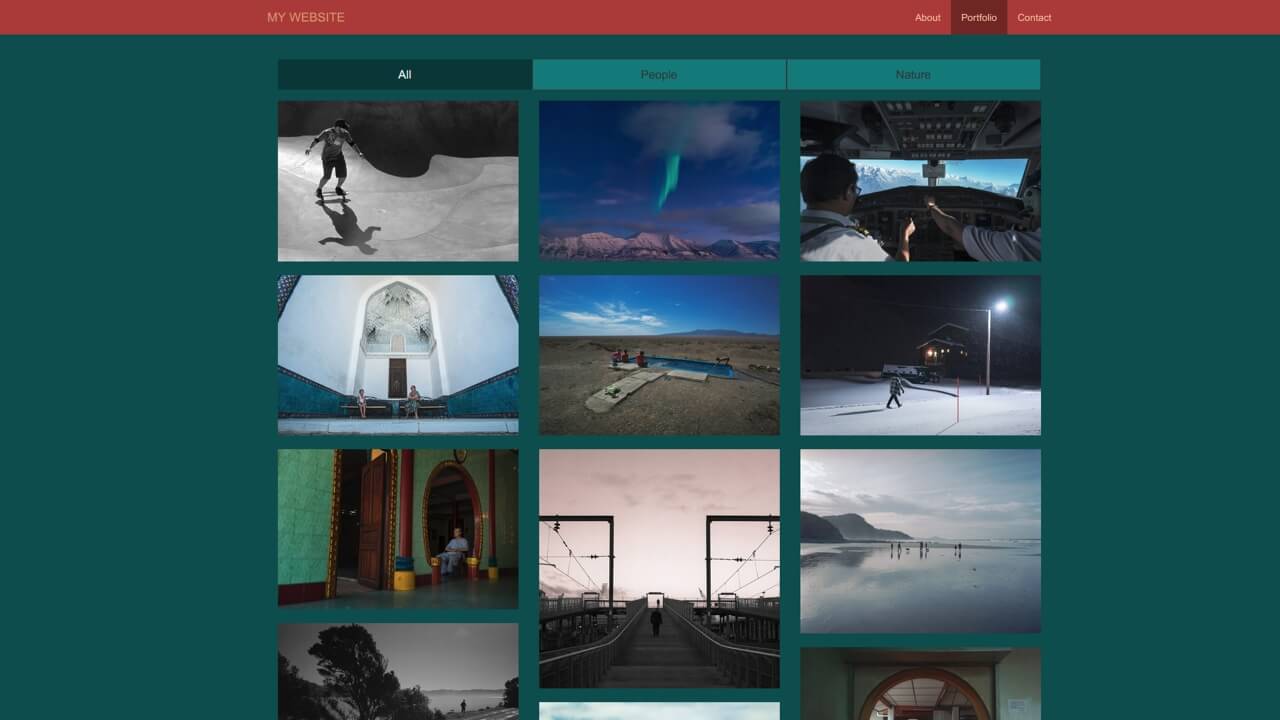
Task: Go to the Contact page
Action: point(1034,17)
